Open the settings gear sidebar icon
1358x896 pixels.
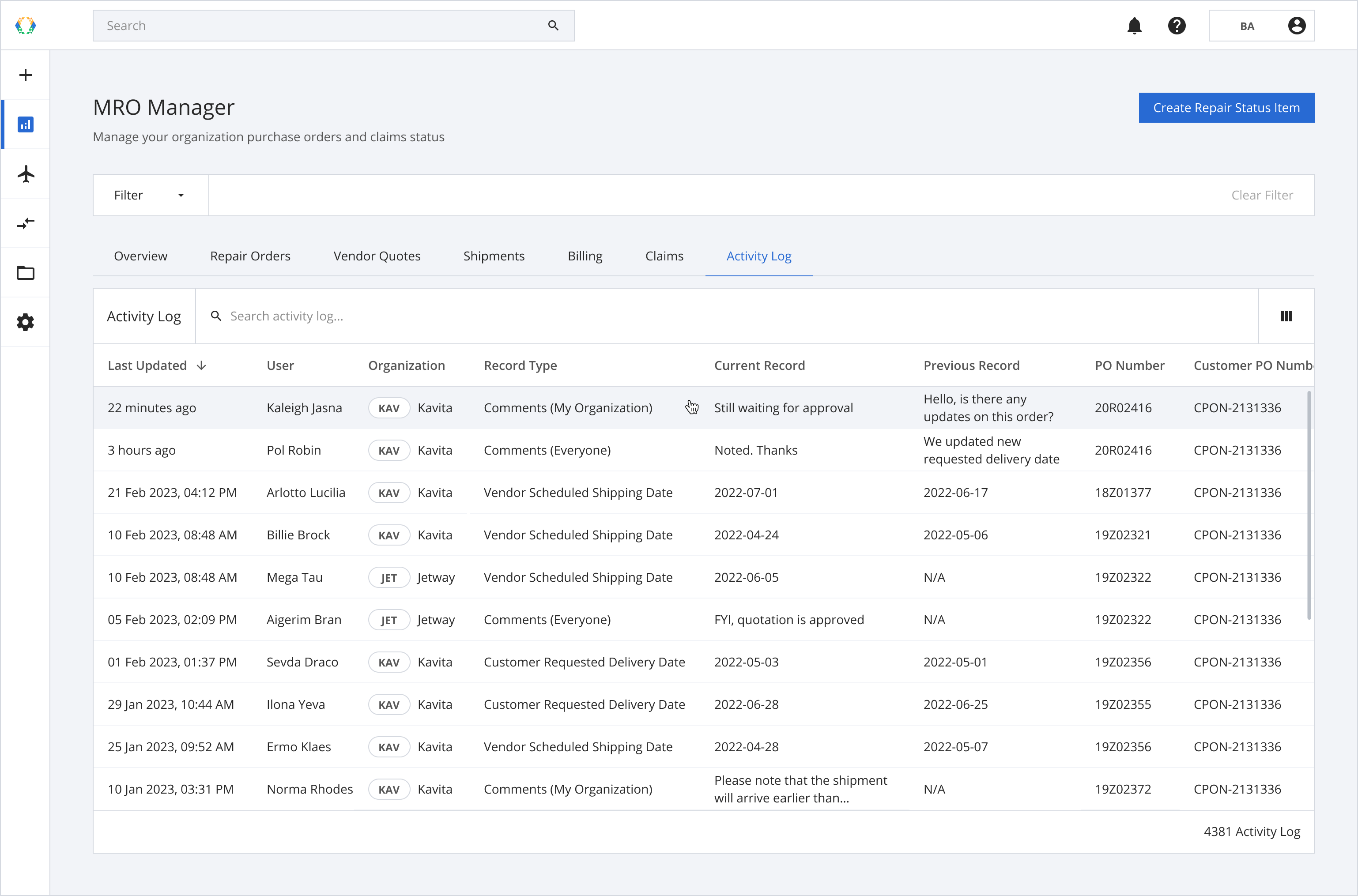(x=25, y=322)
